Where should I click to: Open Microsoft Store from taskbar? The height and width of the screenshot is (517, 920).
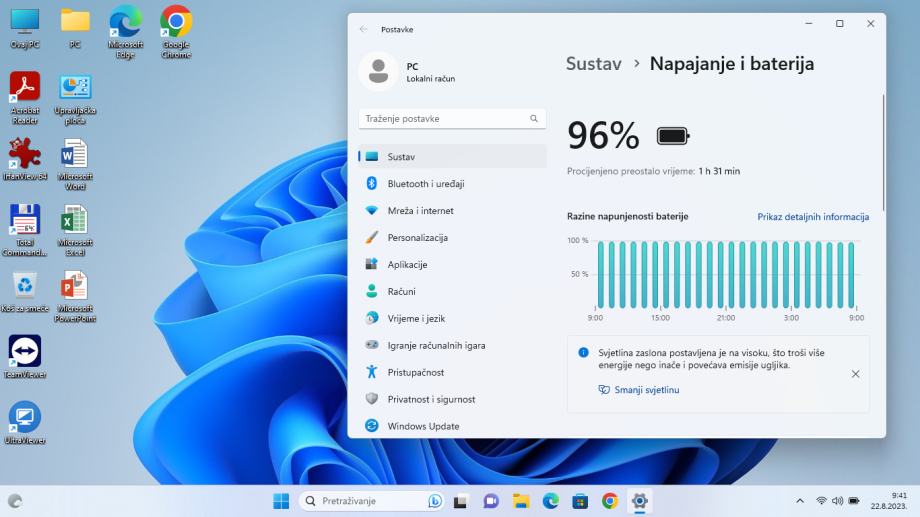click(580, 501)
